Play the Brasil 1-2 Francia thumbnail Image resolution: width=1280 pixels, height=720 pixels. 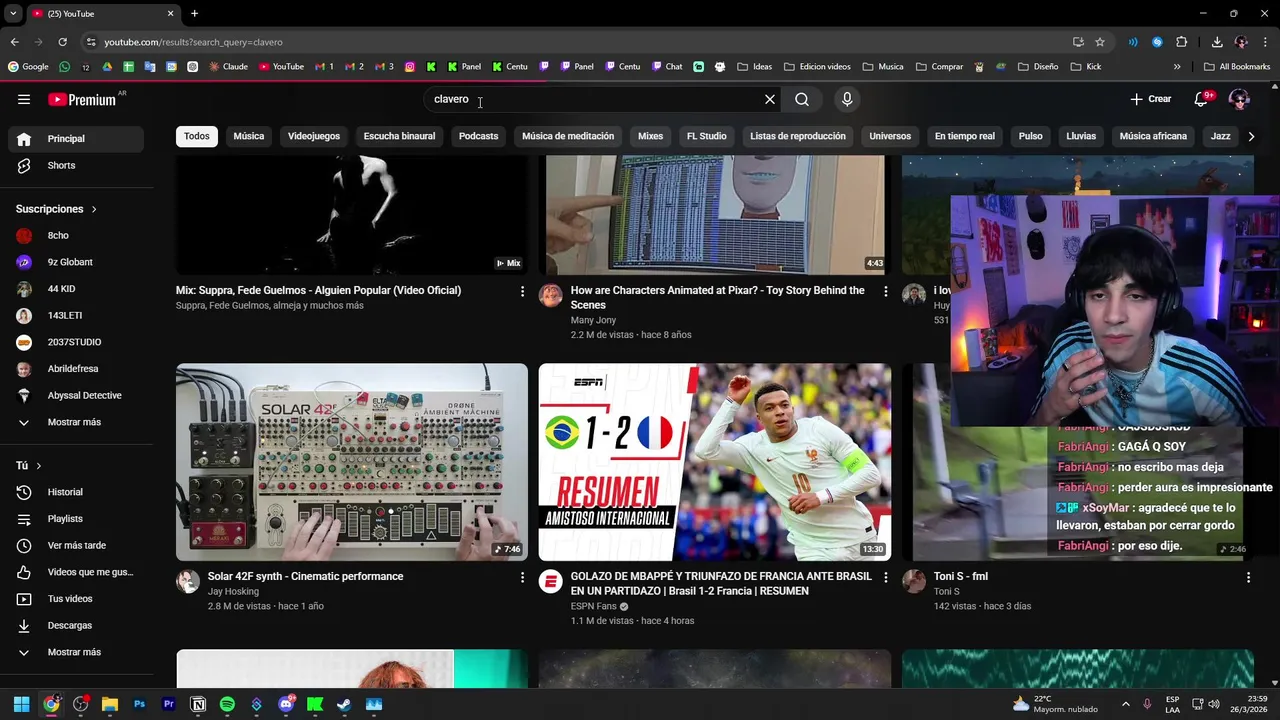[x=715, y=462]
